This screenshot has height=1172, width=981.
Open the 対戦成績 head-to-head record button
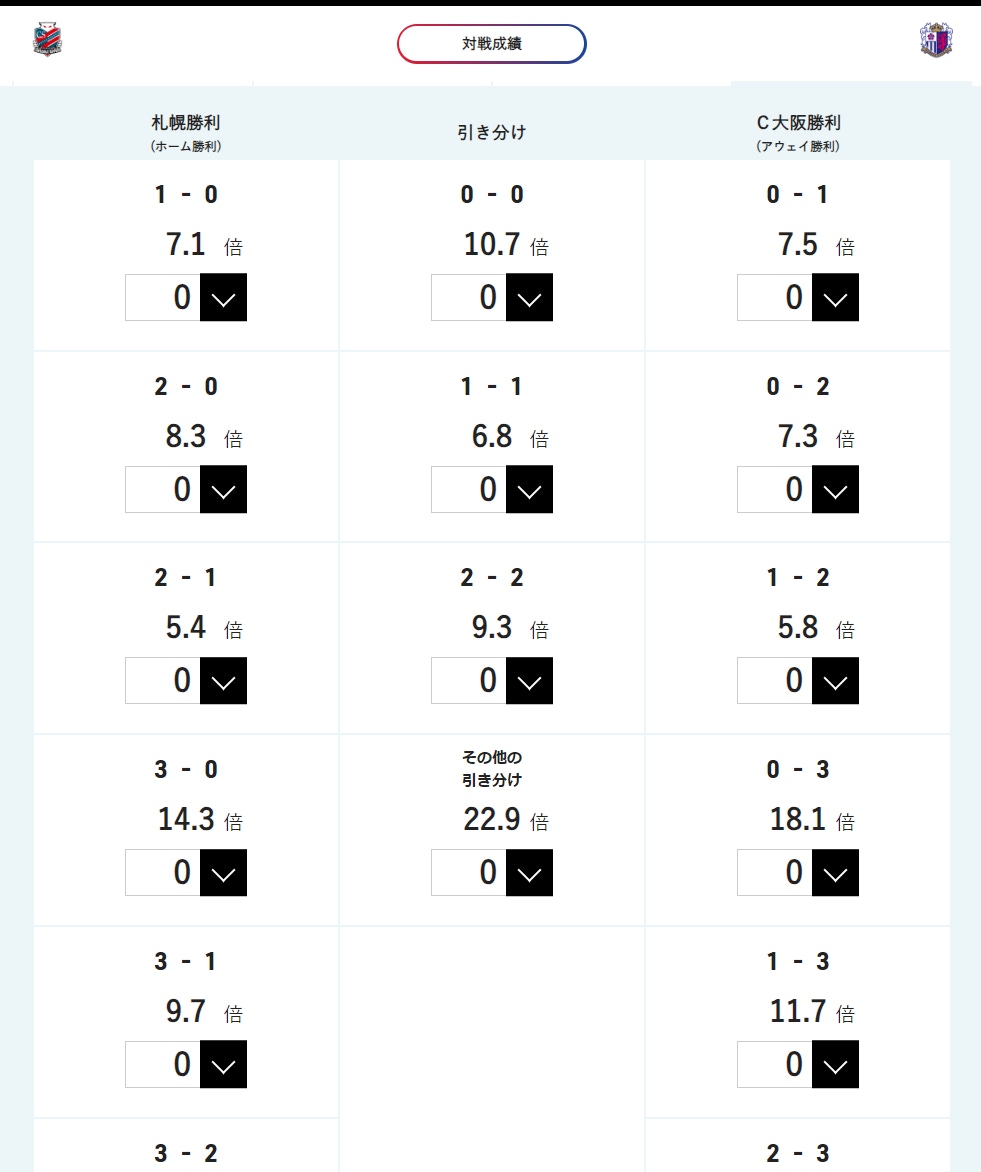coord(491,43)
